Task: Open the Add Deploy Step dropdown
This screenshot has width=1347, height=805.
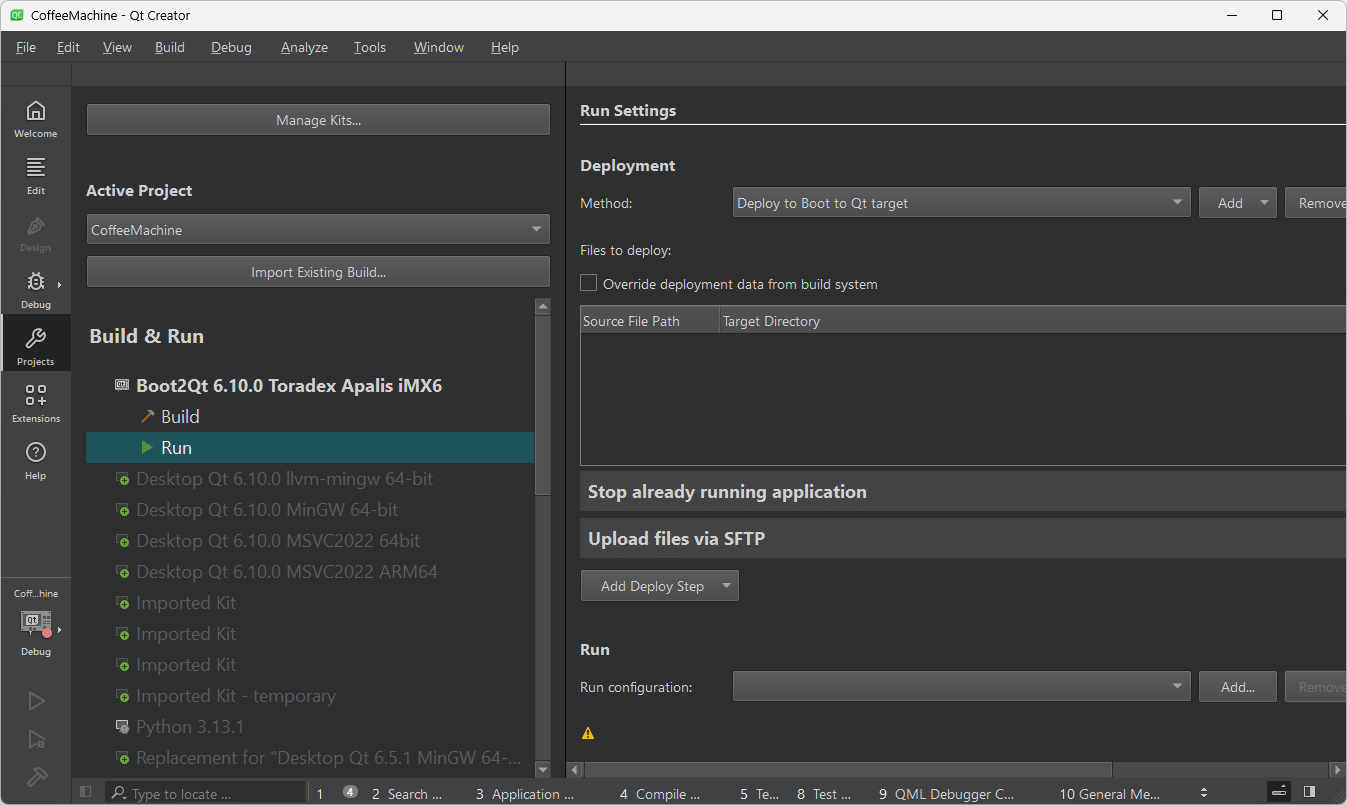Action: [659, 585]
